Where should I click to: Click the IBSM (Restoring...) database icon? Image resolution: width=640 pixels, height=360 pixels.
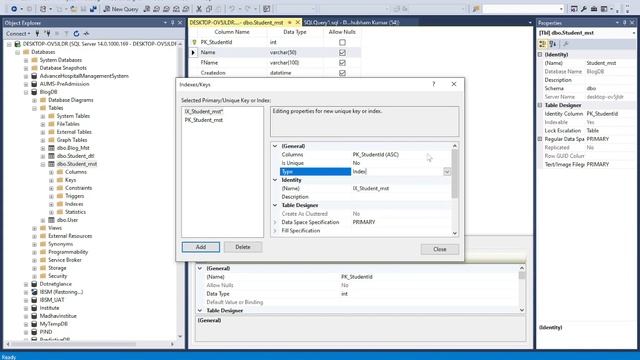click(x=34, y=292)
